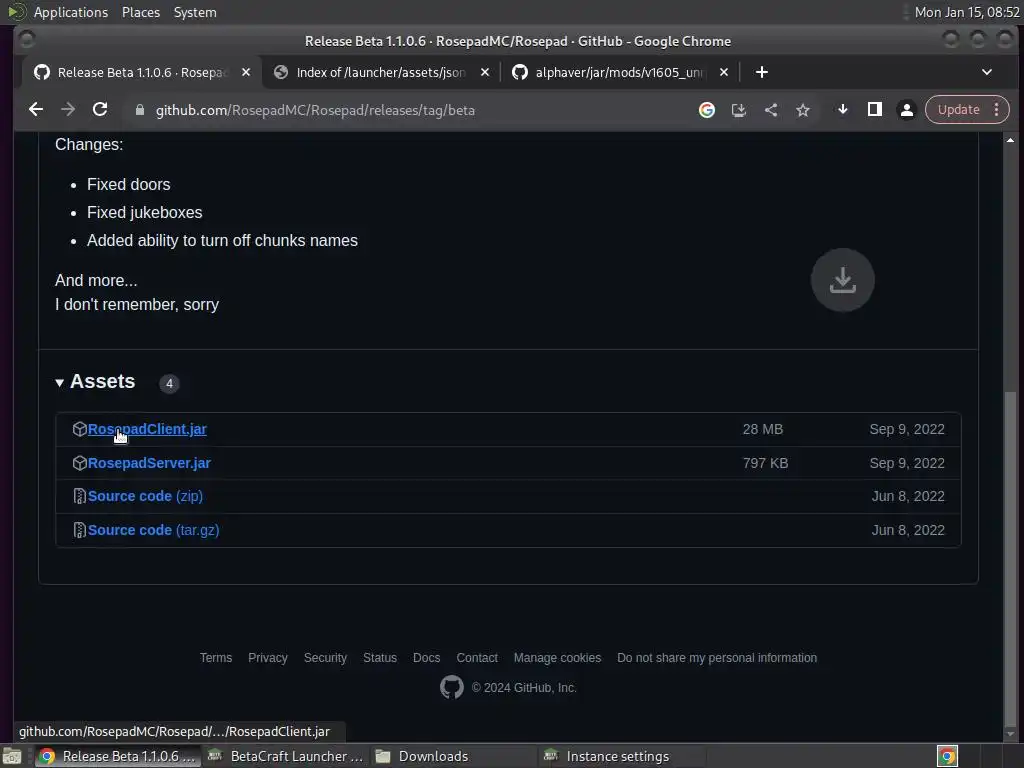
Task: Switch to BetaCraft Launcher in taskbar
Action: [x=285, y=756]
